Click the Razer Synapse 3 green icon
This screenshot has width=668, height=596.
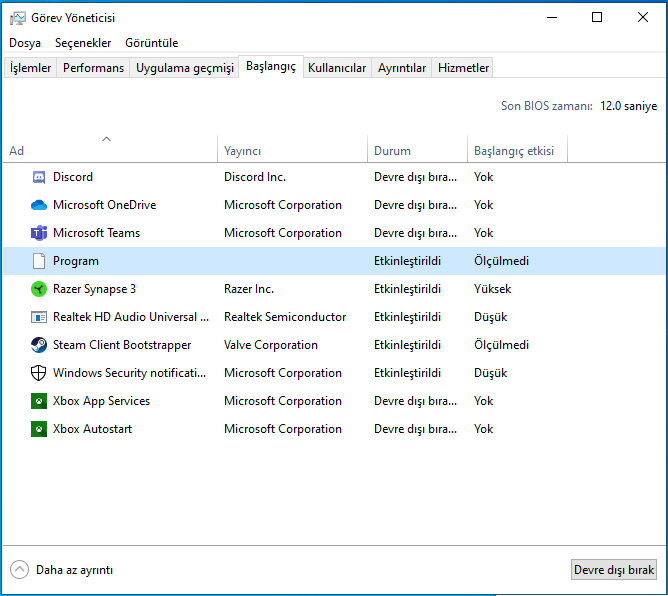tap(39, 289)
